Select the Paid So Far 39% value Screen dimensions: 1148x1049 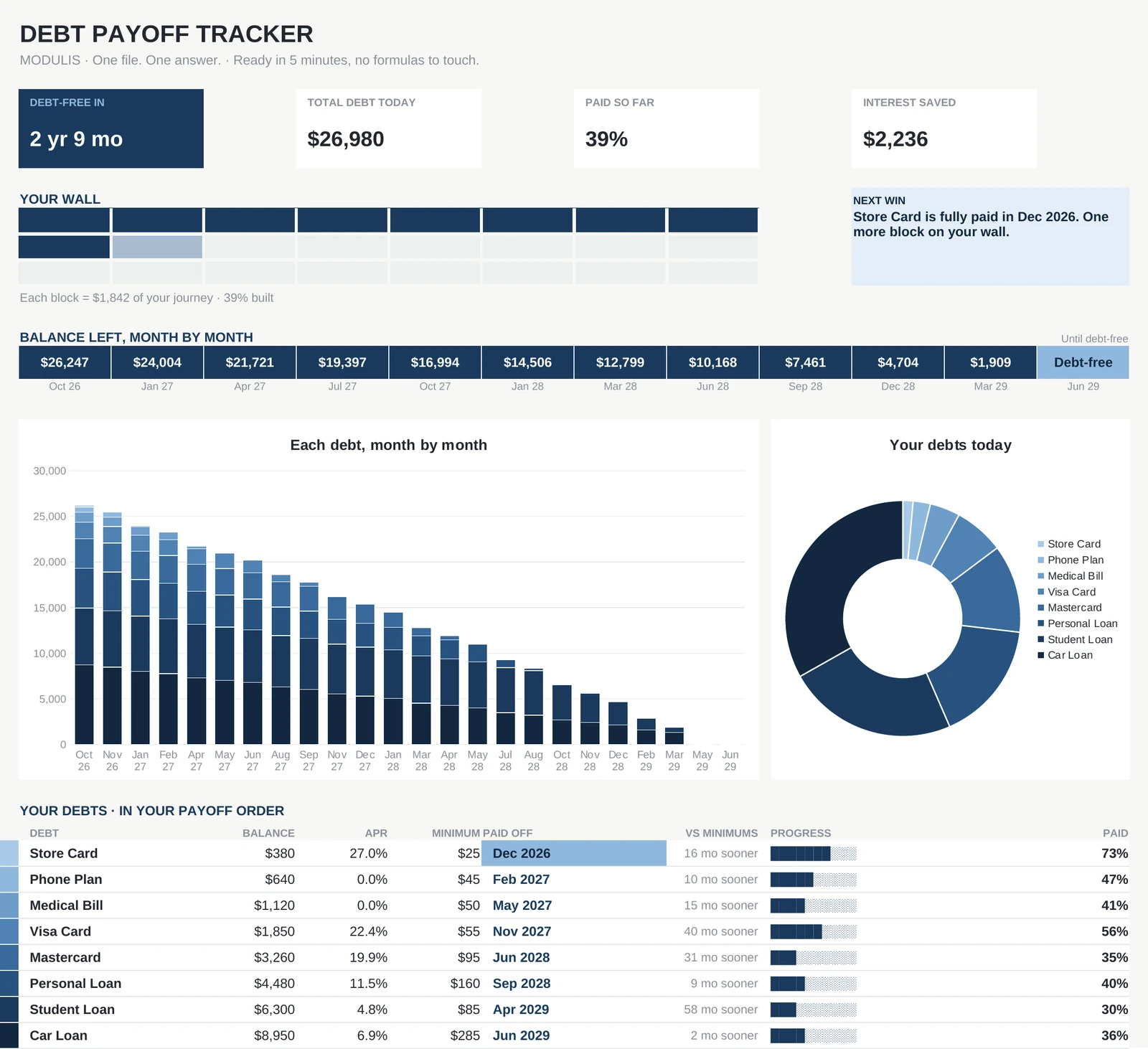[606, 139]
